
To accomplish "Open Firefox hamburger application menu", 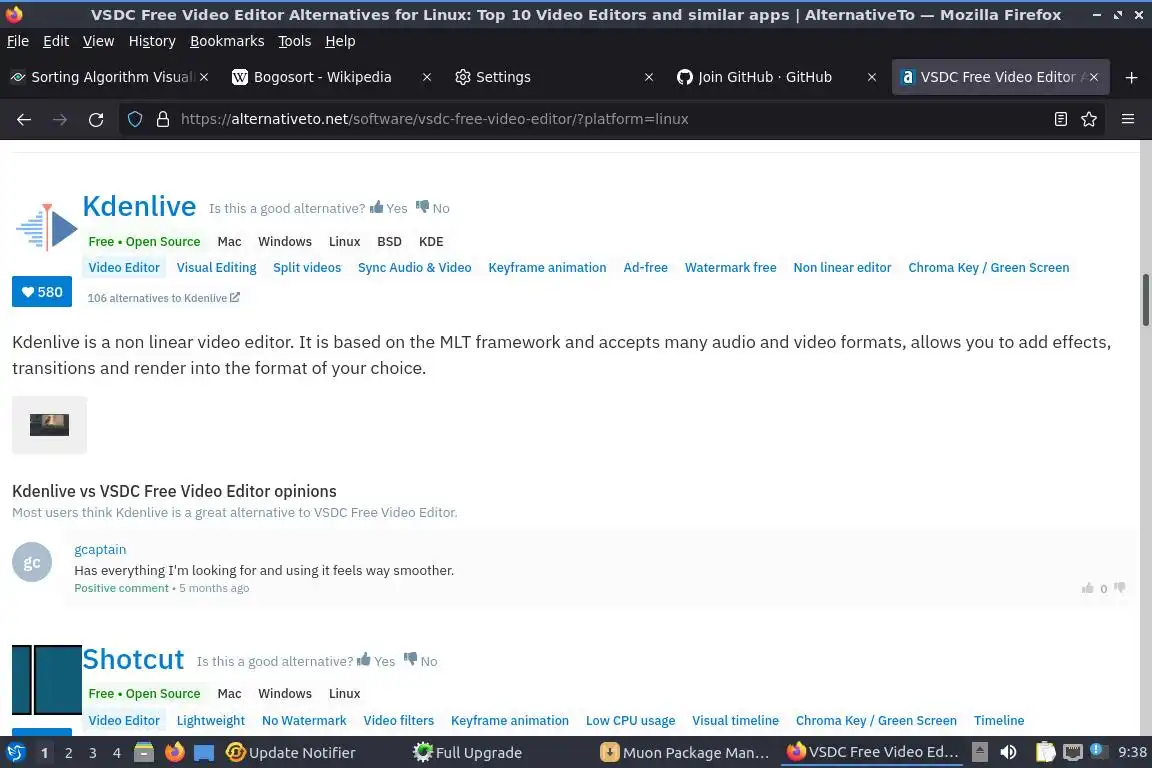I will [1128, 119].
